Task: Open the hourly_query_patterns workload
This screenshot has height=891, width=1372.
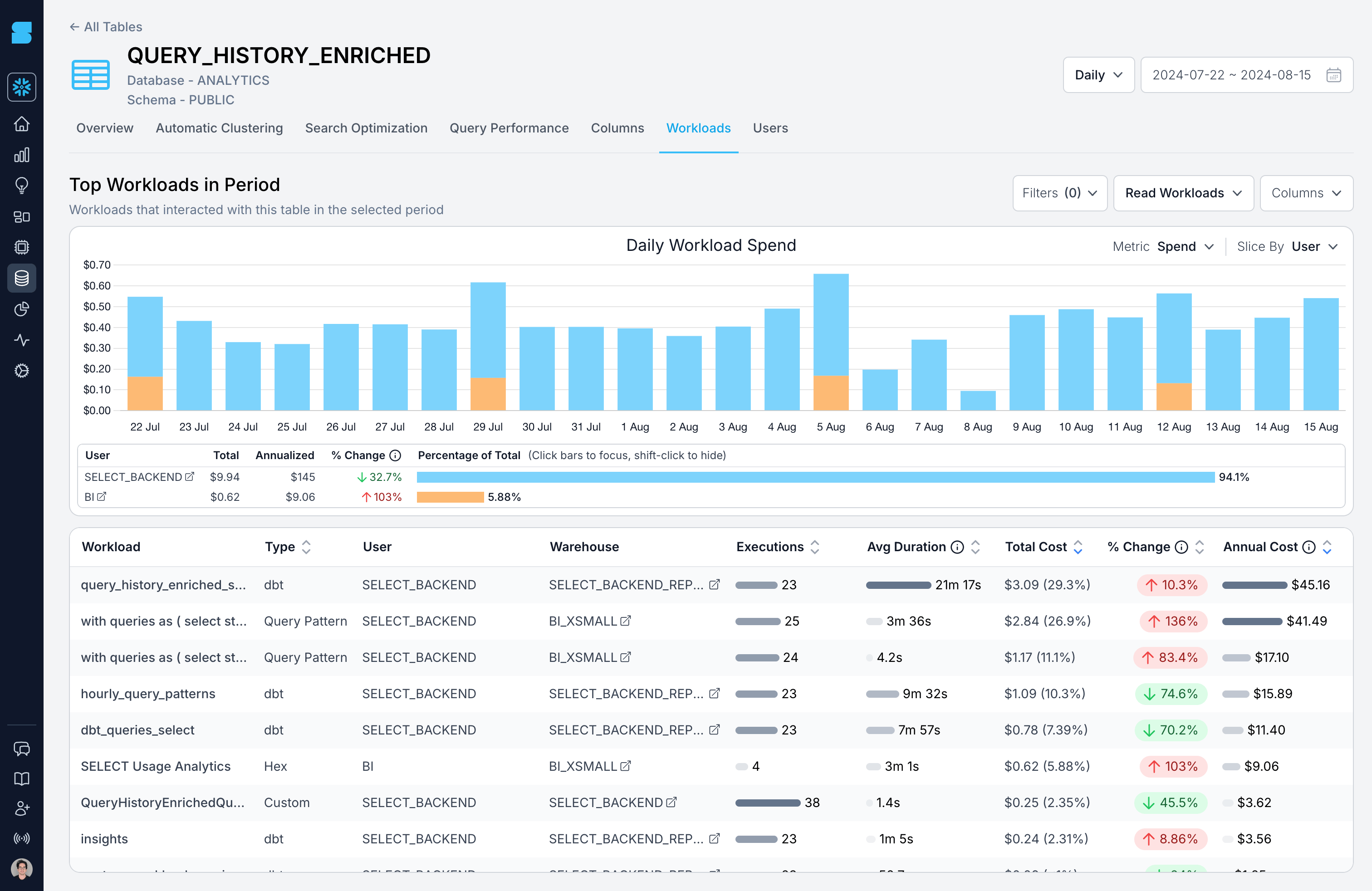Action: (x=147, y=693)
